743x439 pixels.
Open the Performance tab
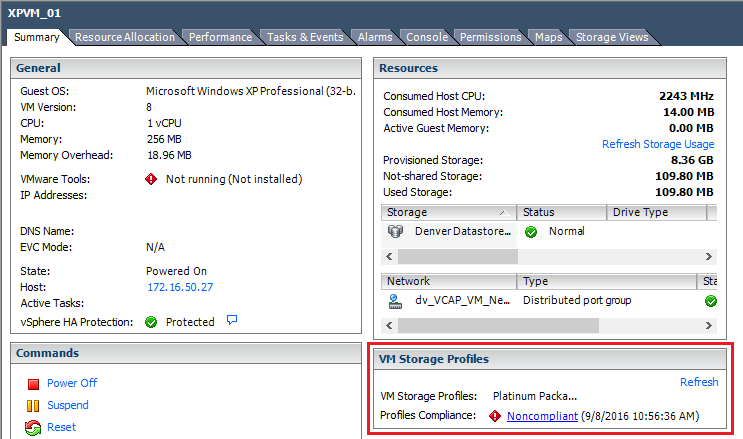[220, 37]
